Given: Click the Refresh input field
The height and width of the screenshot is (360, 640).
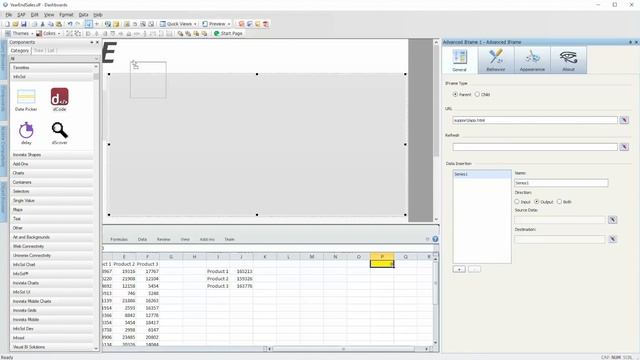Looking at the screenshot, I should [x=535, y=147].
